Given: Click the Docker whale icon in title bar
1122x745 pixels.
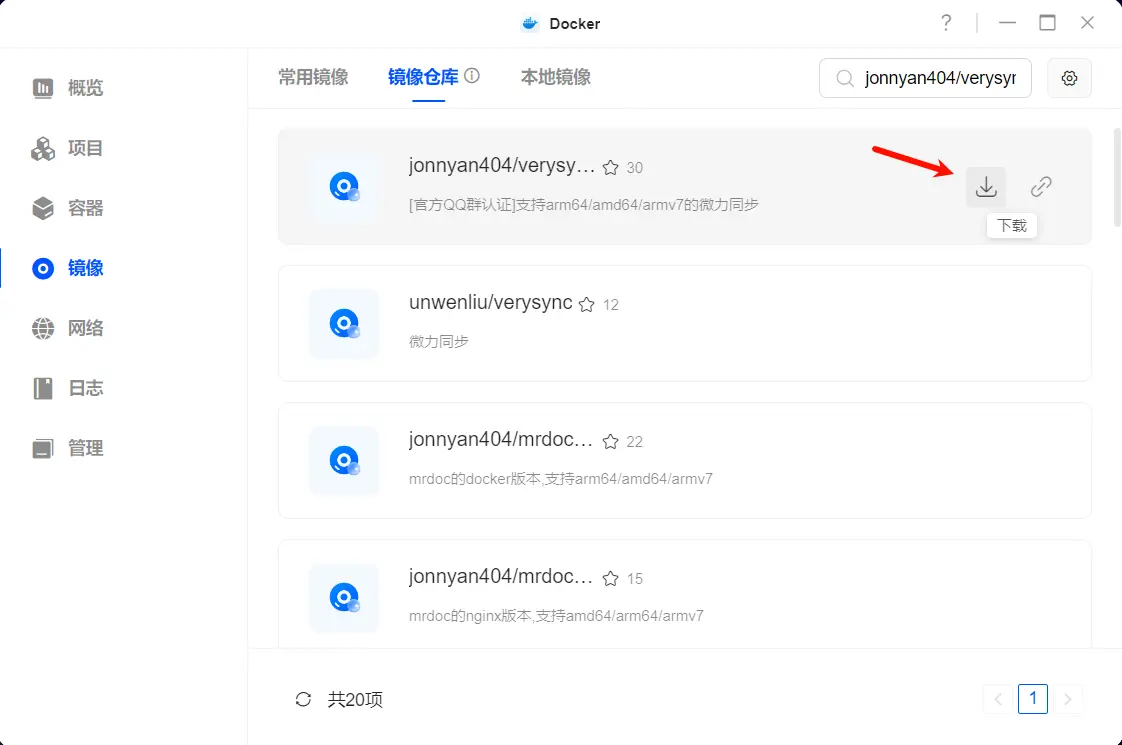Looking at the screenshot, I should (530, 24).
